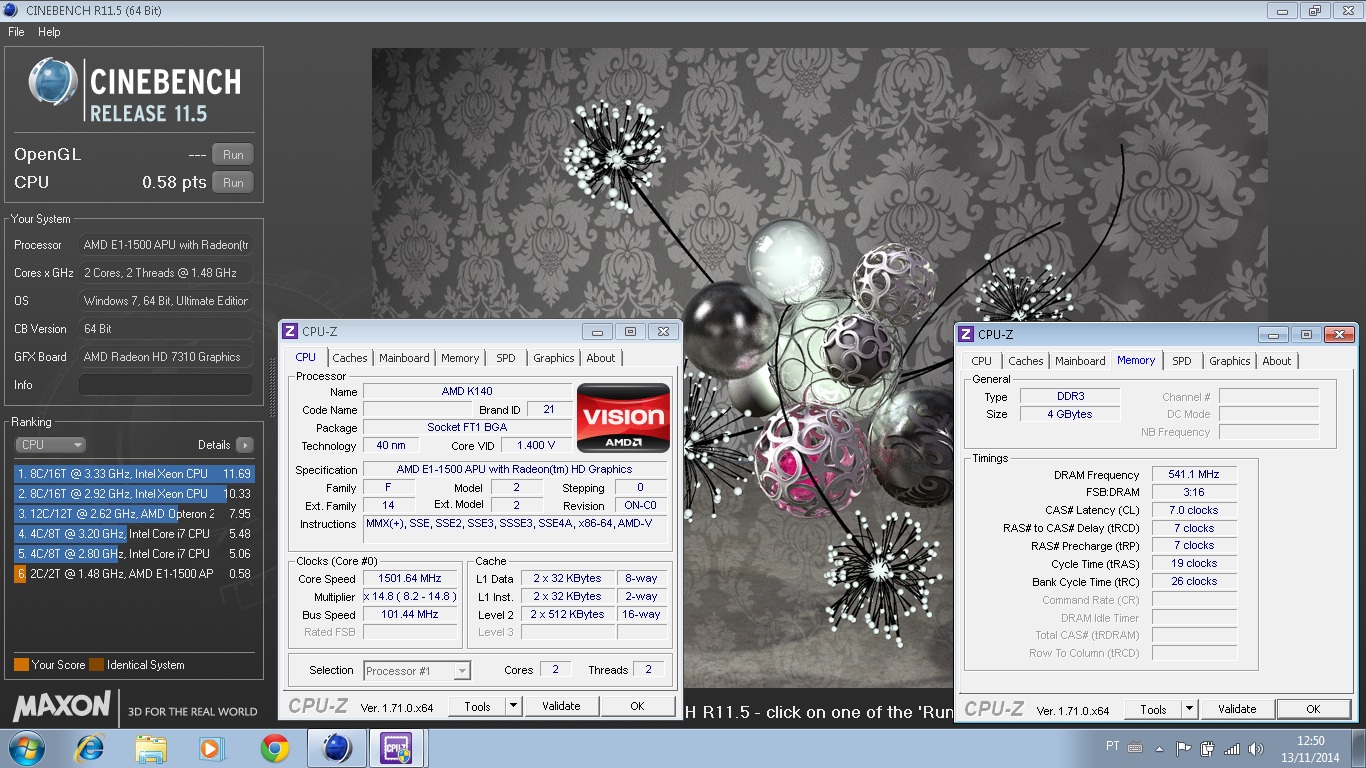
Task: Click AMD Vision logo in CPU-Z
Action: click(624, 418)
